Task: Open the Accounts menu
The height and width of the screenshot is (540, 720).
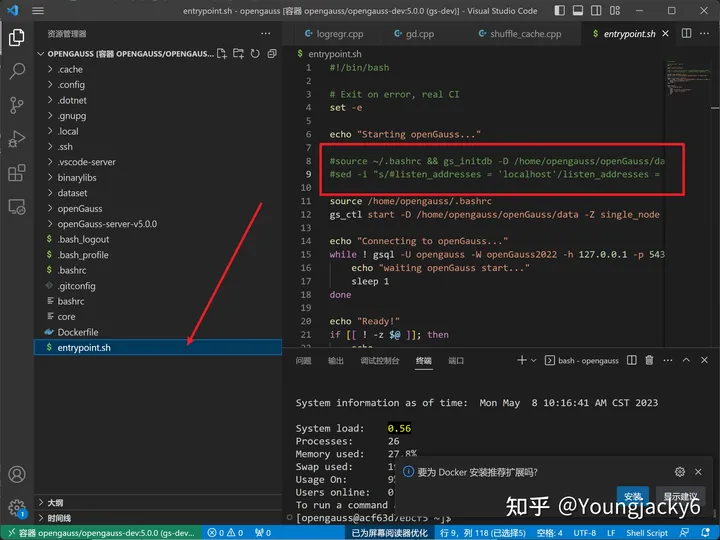Action: coord(17,474)
